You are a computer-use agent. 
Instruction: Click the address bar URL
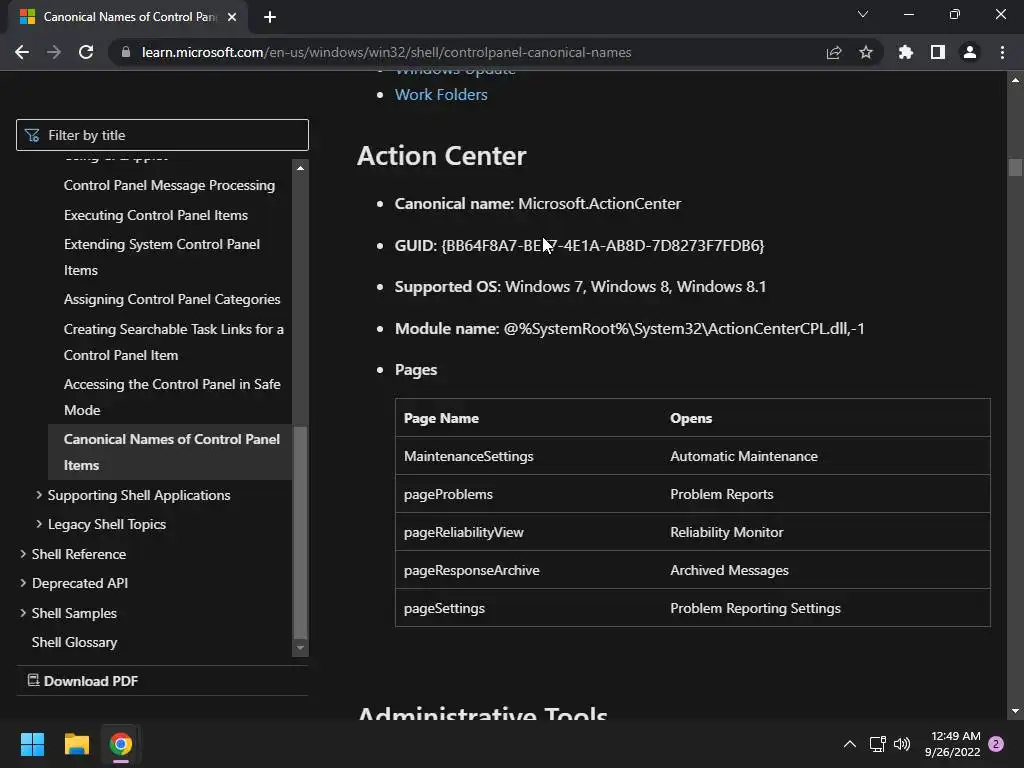(x=387, y=52)
